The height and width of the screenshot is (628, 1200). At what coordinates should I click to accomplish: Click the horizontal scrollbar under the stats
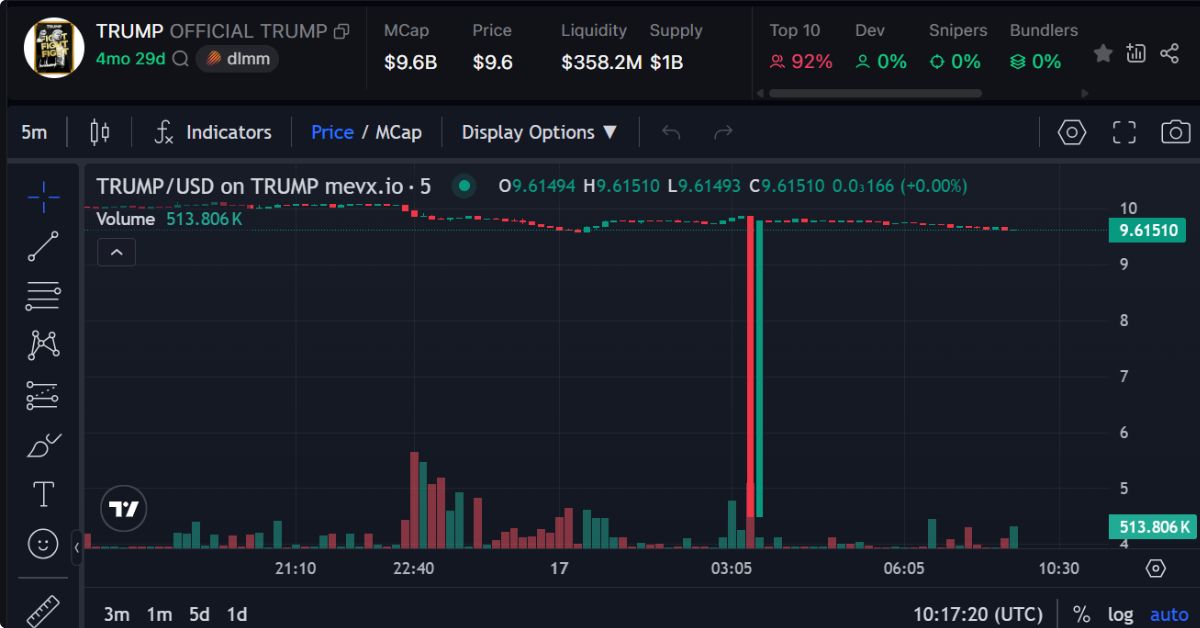[875, 93]
